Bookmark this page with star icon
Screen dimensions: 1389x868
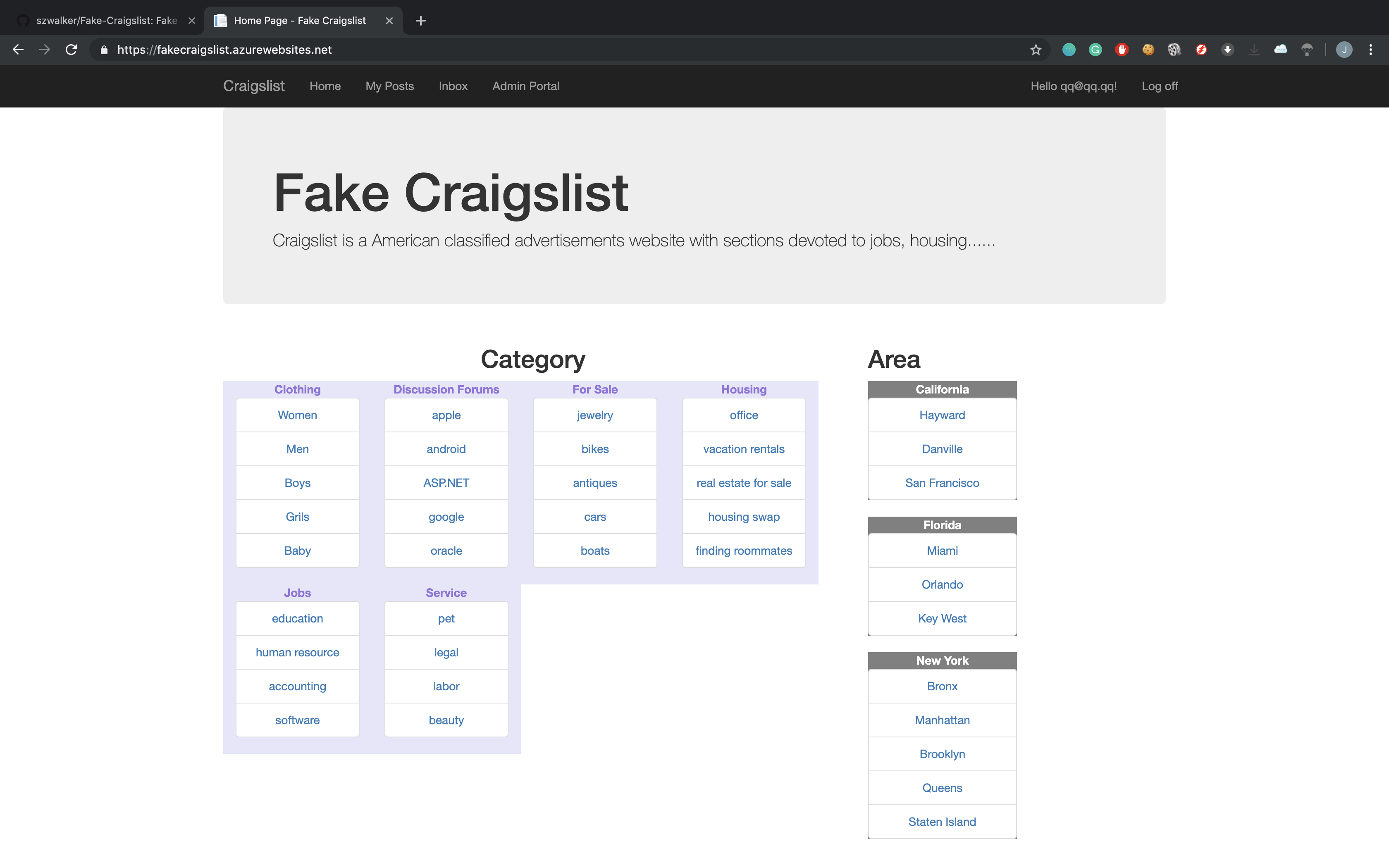(1036, 50)
